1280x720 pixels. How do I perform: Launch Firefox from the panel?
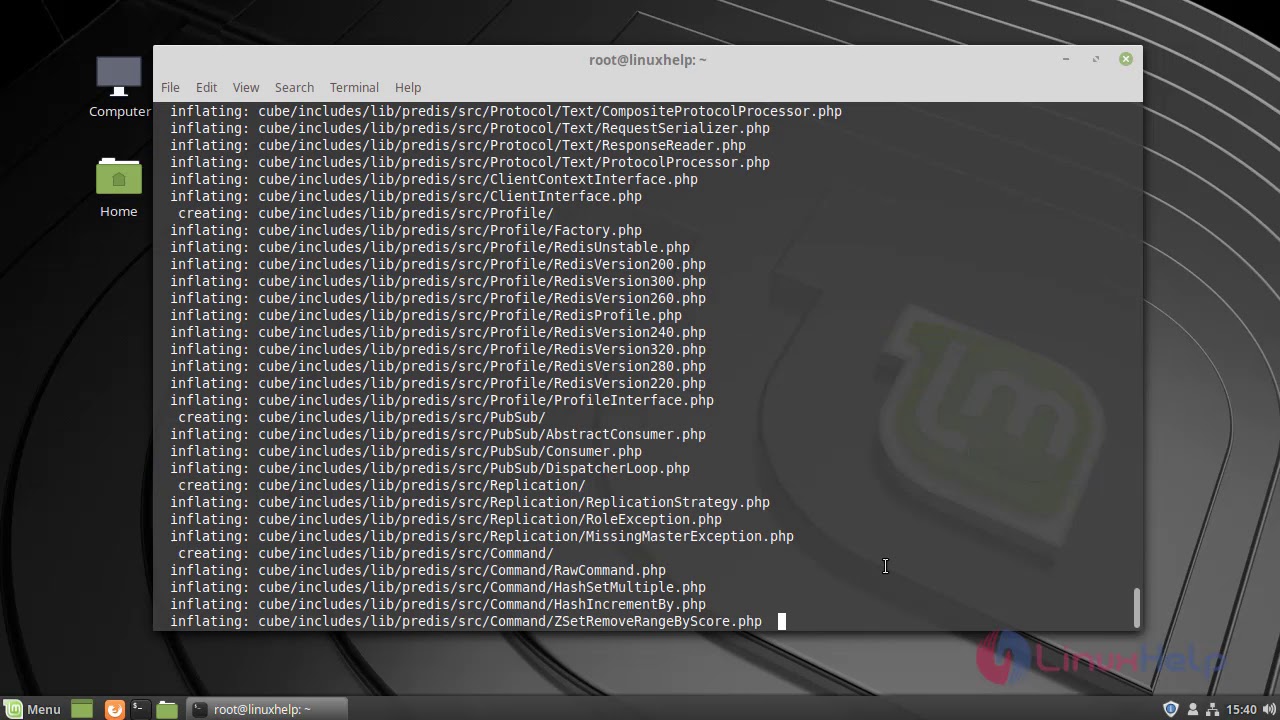click(x=114, y=709)
